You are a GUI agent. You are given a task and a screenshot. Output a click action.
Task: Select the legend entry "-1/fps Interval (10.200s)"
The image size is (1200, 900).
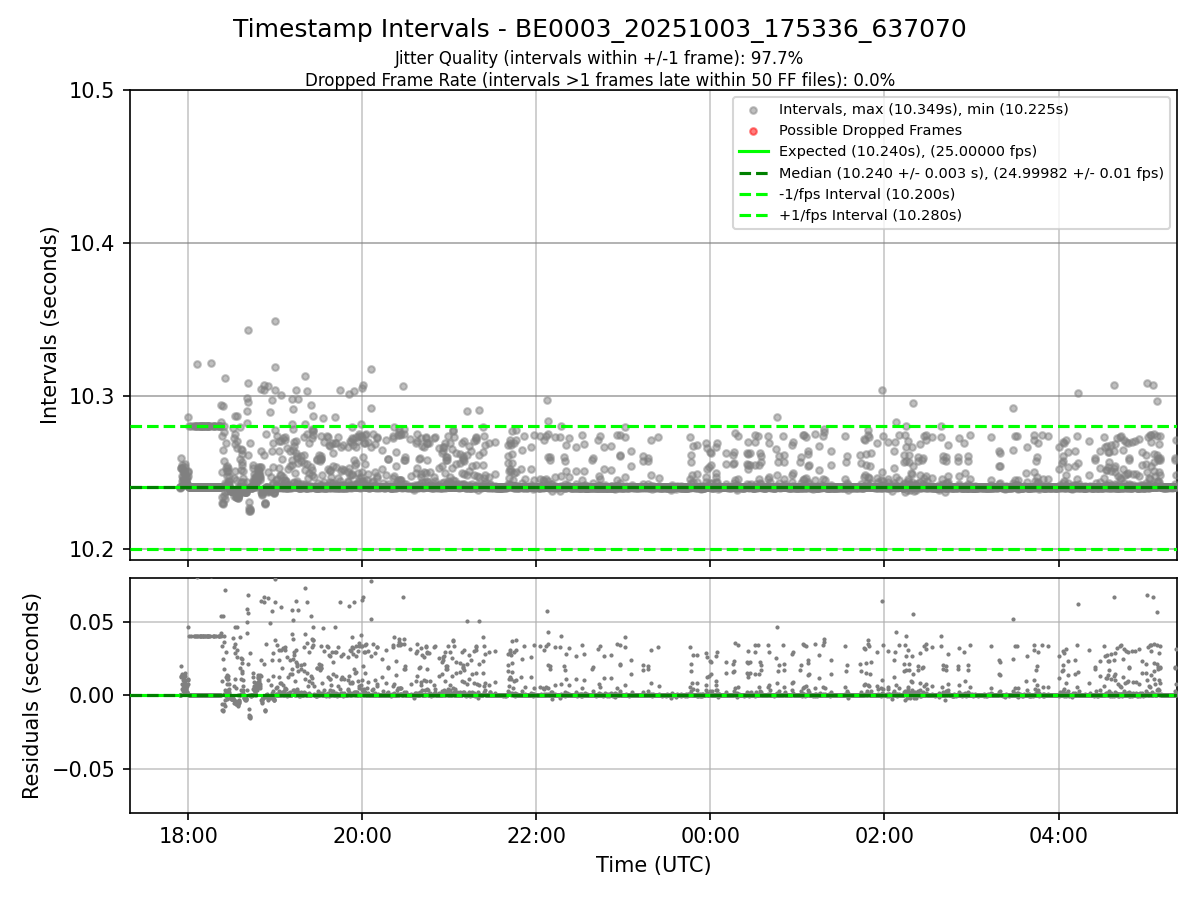click(x=870, y=194)
